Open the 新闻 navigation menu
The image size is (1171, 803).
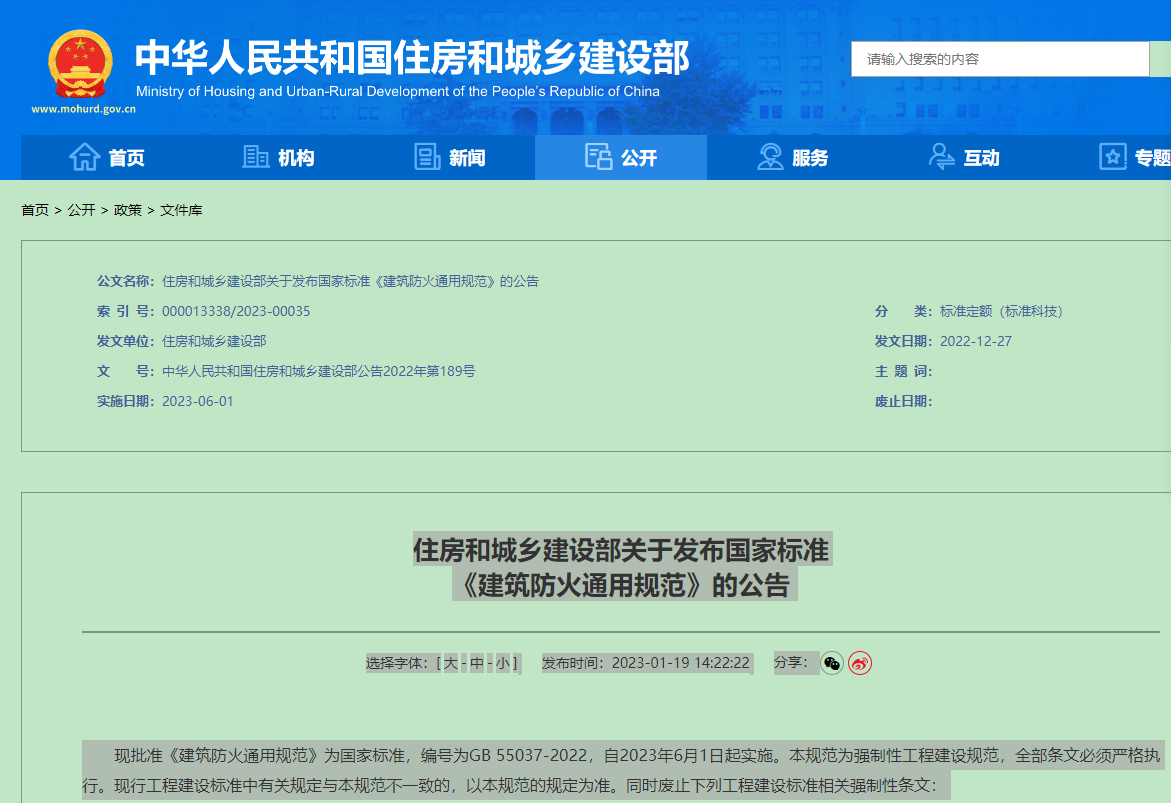click(x=467, y=158)
